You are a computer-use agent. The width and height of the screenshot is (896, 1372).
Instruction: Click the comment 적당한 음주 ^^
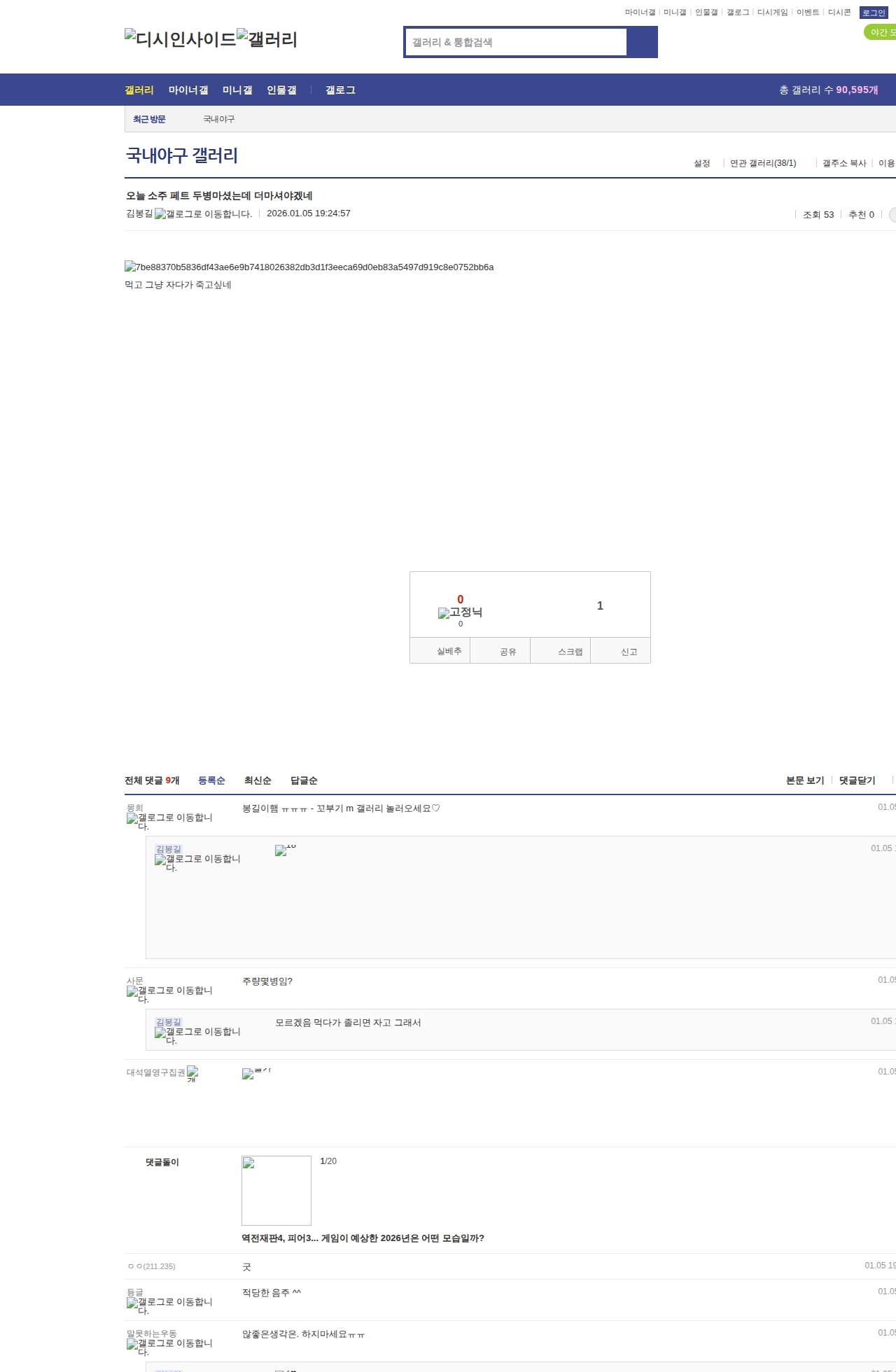272,1293
